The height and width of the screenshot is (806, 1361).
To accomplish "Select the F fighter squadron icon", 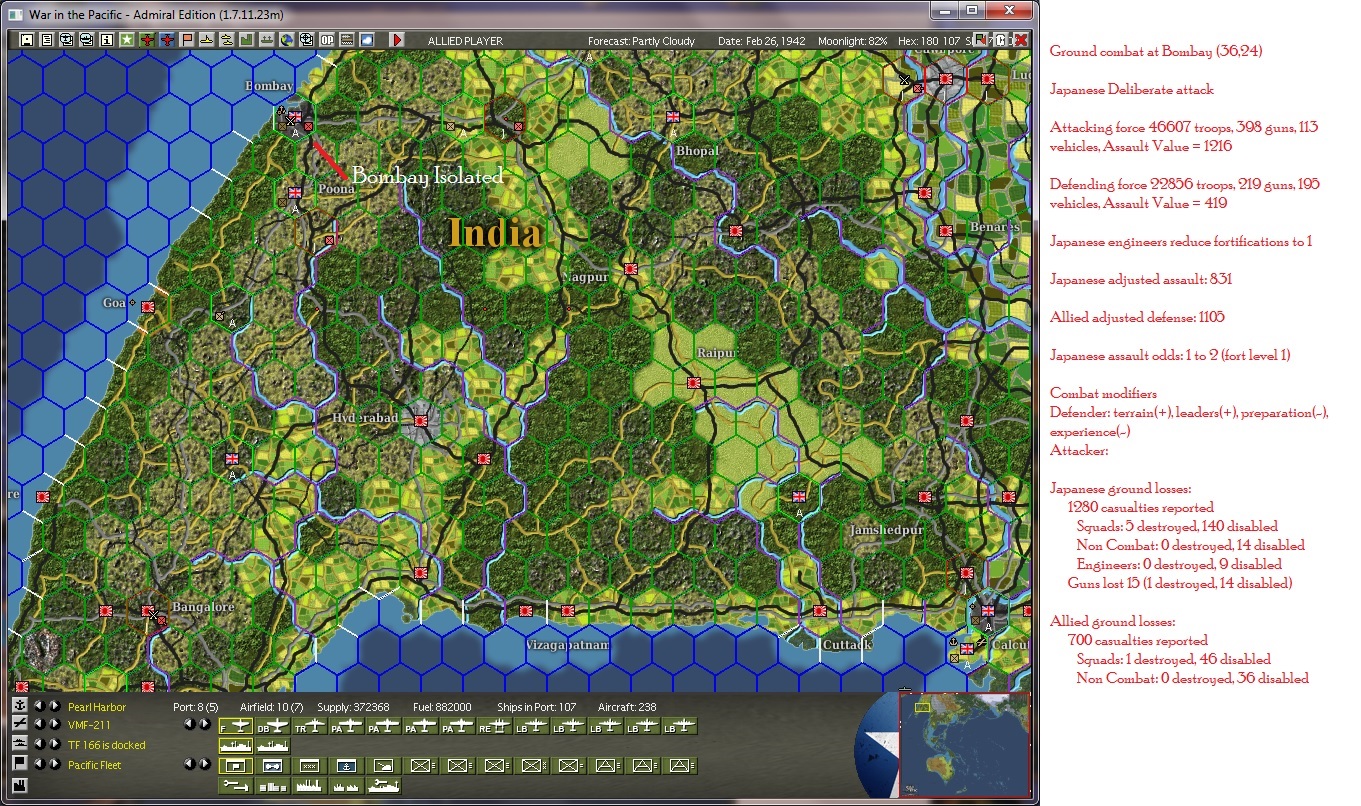I will [236, 726].
